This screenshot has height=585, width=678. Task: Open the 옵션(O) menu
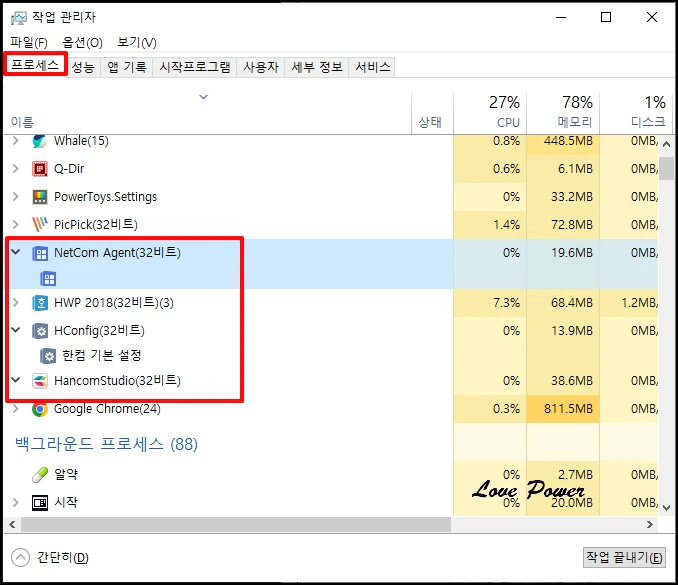pos(82,42)
